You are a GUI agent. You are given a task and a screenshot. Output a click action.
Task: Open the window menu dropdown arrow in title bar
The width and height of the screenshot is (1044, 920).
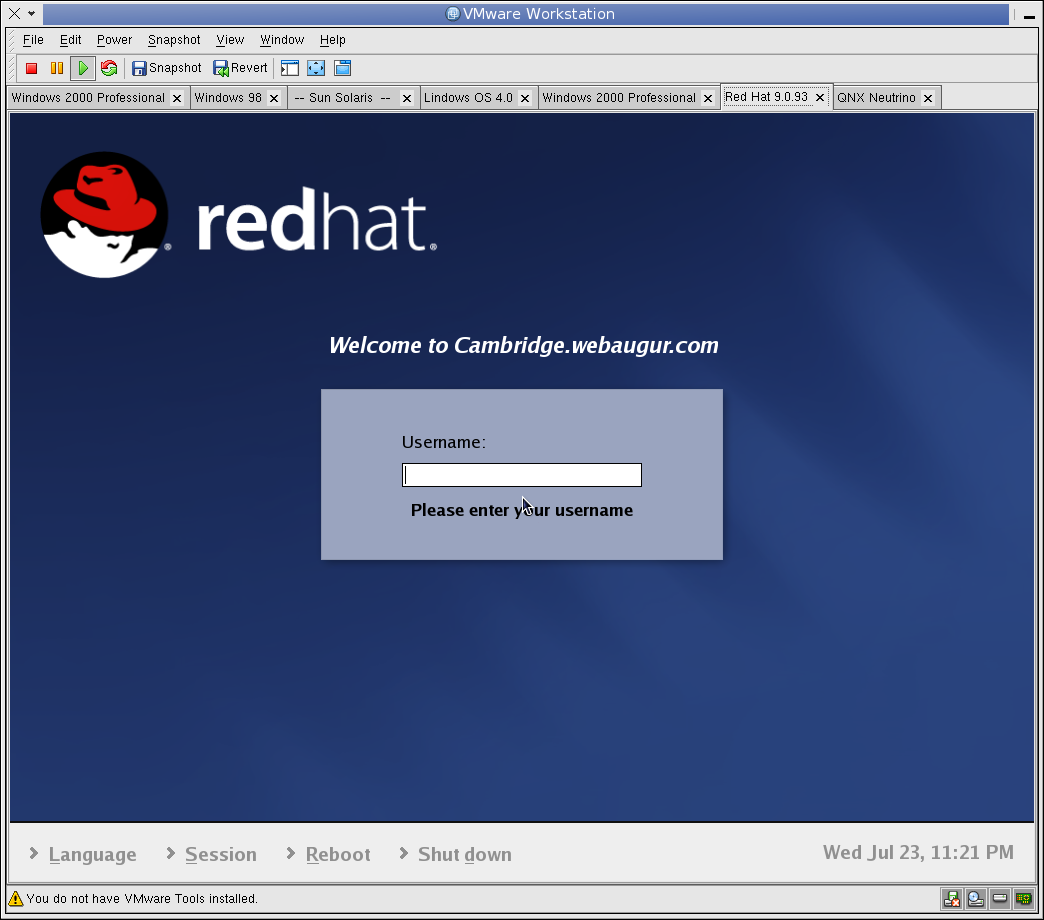[31, 13]
